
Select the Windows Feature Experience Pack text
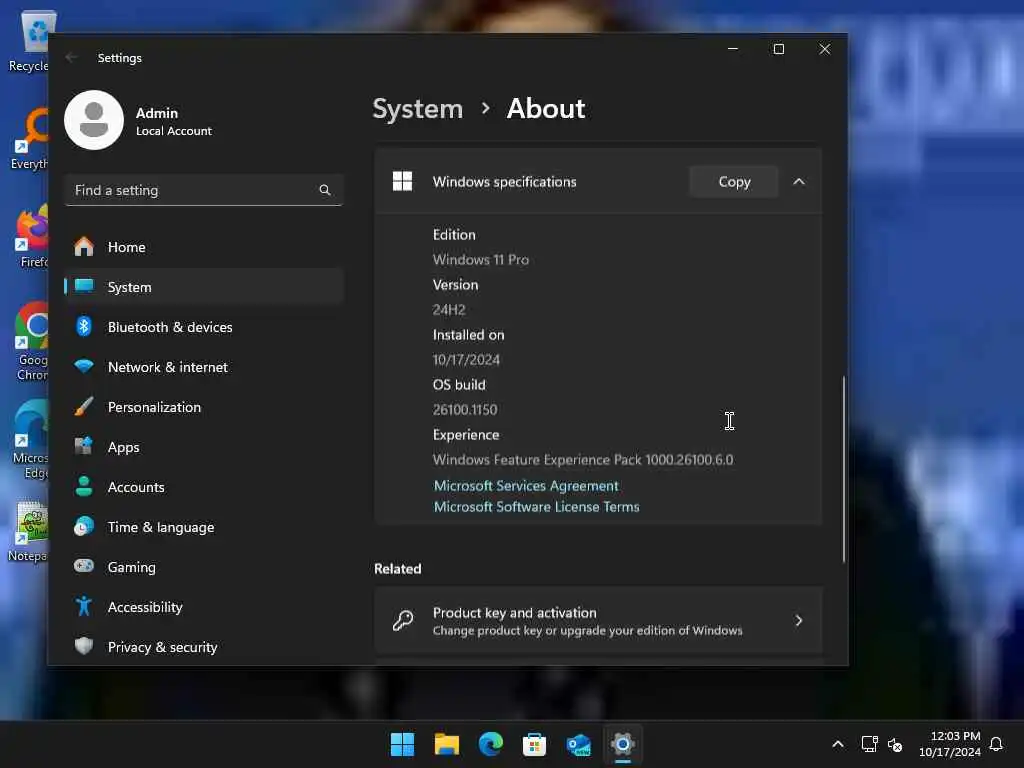583,460
